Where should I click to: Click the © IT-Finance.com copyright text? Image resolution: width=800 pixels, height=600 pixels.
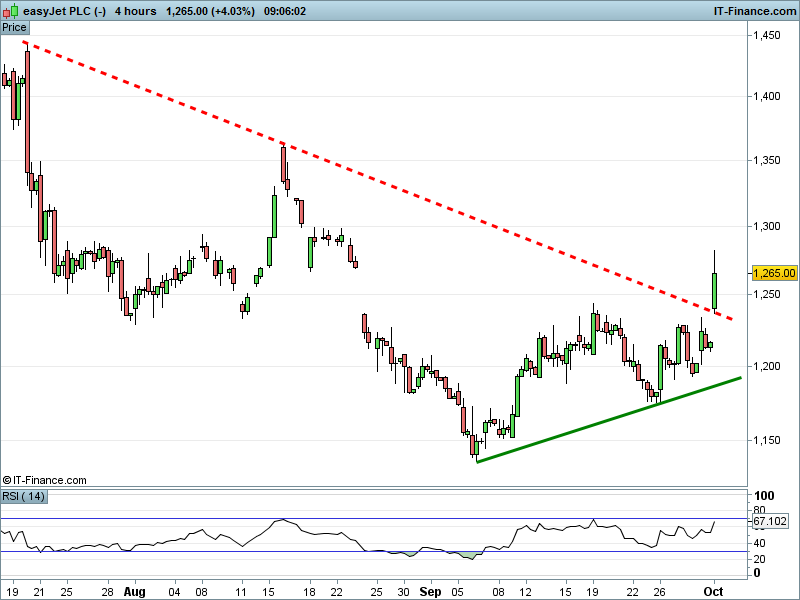click(x=44, y=480)
